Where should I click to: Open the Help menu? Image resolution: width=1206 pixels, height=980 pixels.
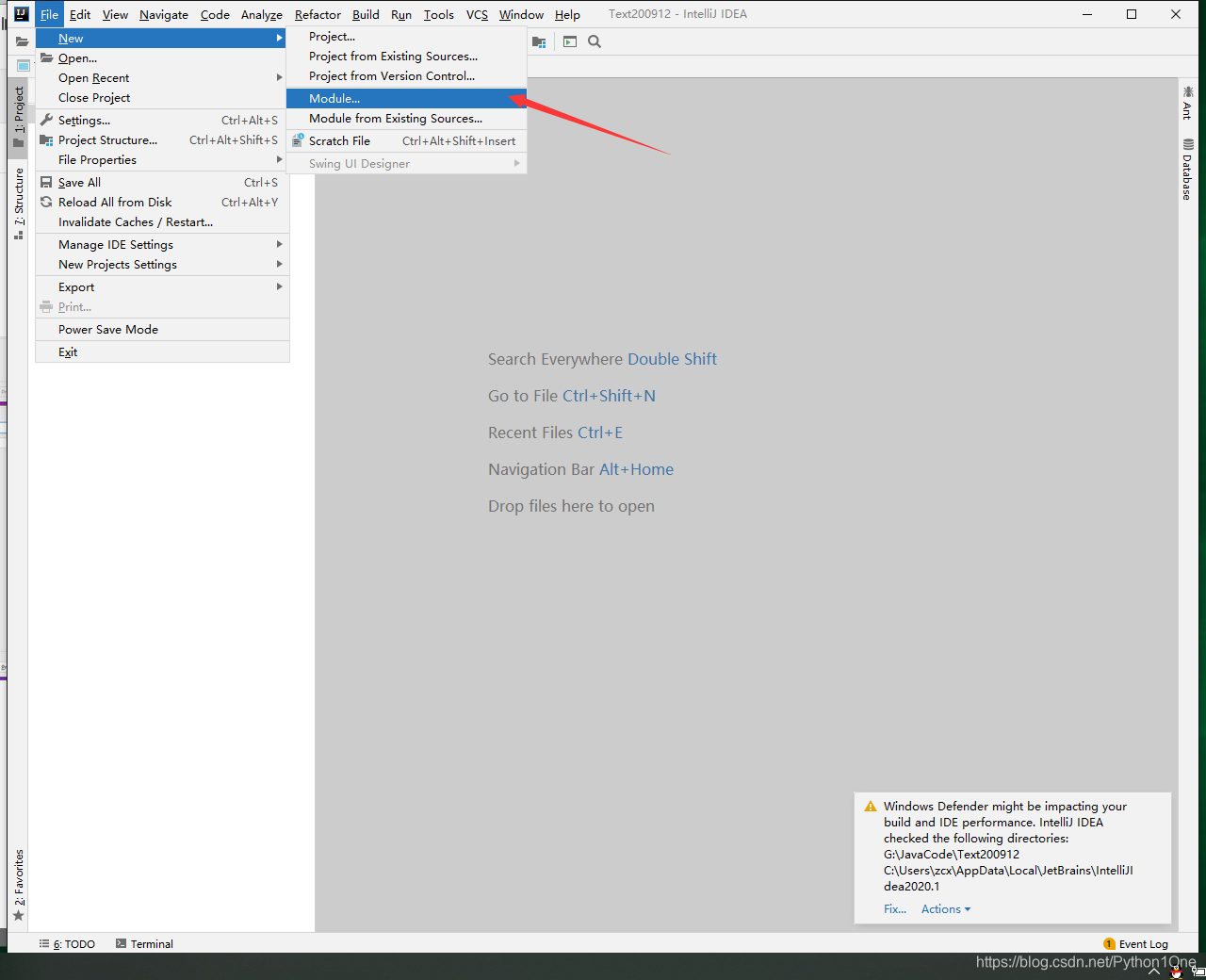pyautogui.click(x=567, y=14)
